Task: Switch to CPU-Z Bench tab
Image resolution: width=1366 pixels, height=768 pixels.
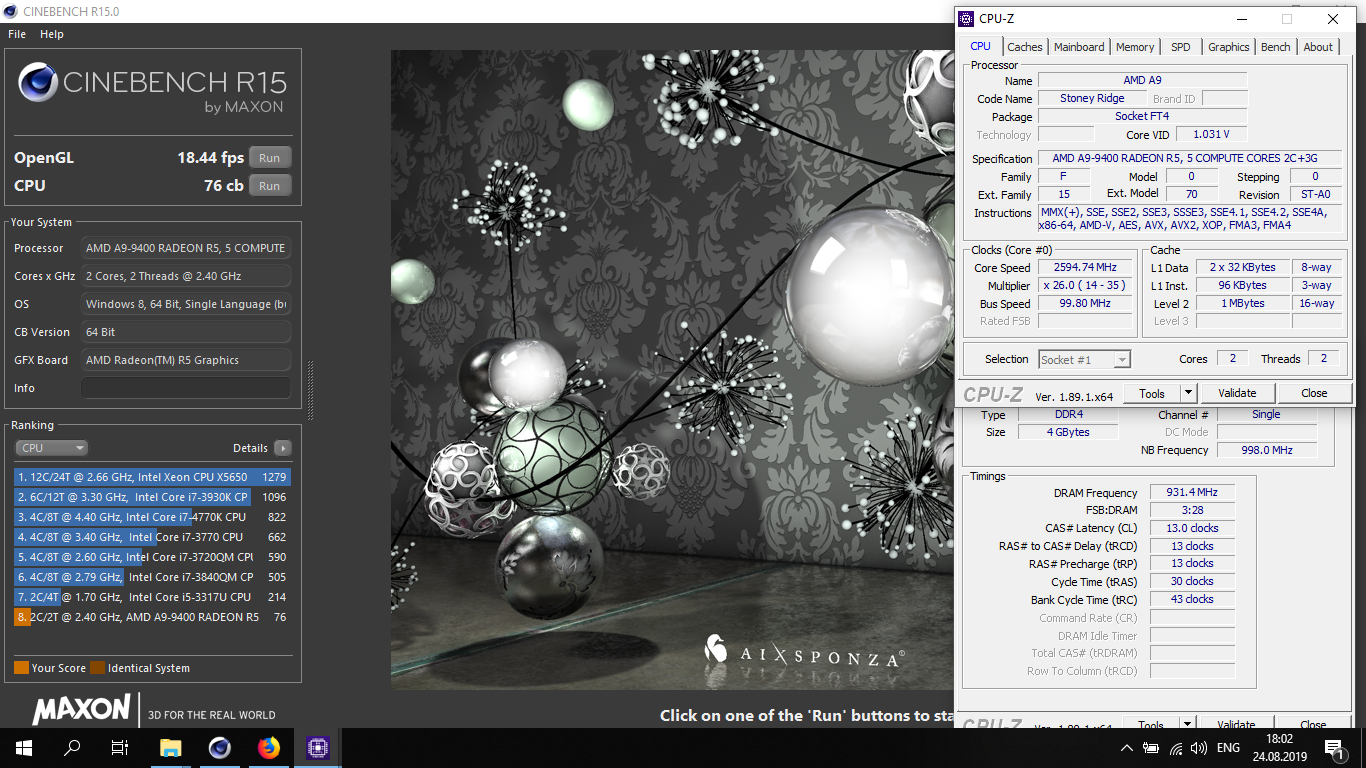Action: pos(1275,47)
